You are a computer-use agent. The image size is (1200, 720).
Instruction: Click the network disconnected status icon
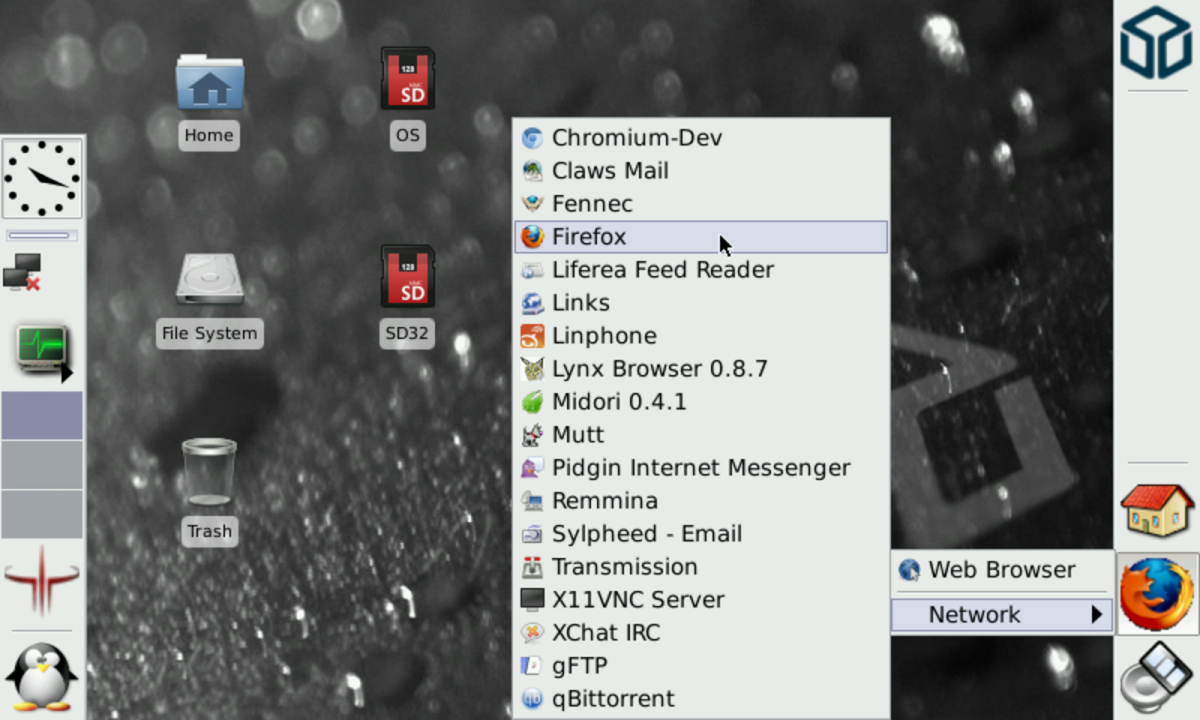click(x=22, y=272)
